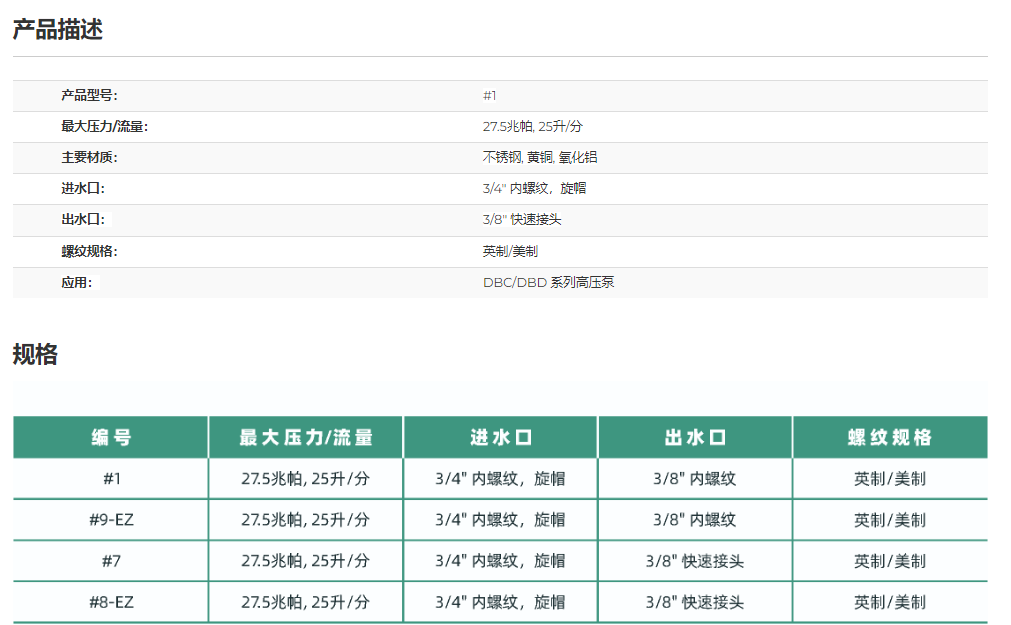Click 3/8" 快速接头 cell in #7 row

[695, 561]
